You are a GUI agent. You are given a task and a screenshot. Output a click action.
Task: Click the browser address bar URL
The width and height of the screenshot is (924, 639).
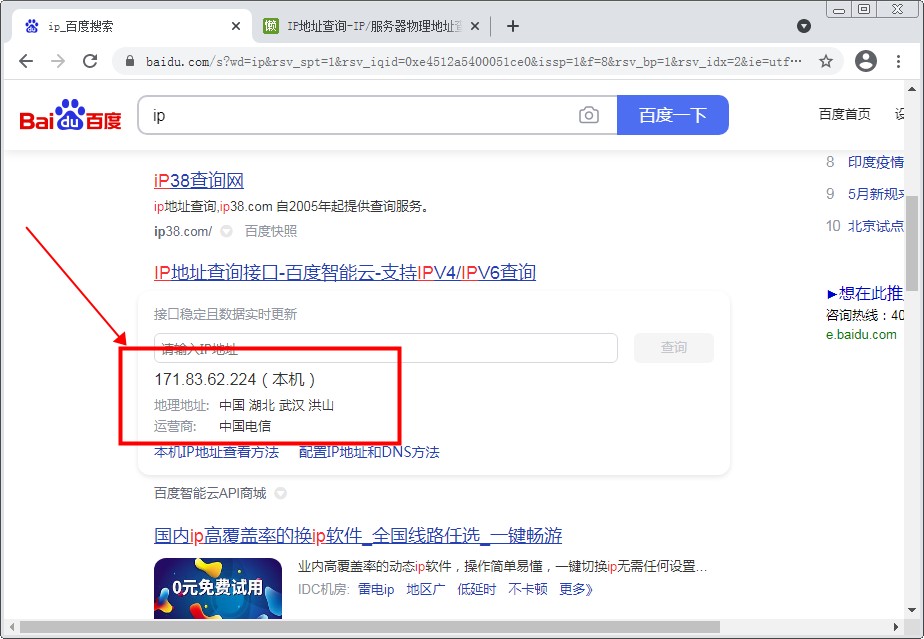(x=473, y=61)
